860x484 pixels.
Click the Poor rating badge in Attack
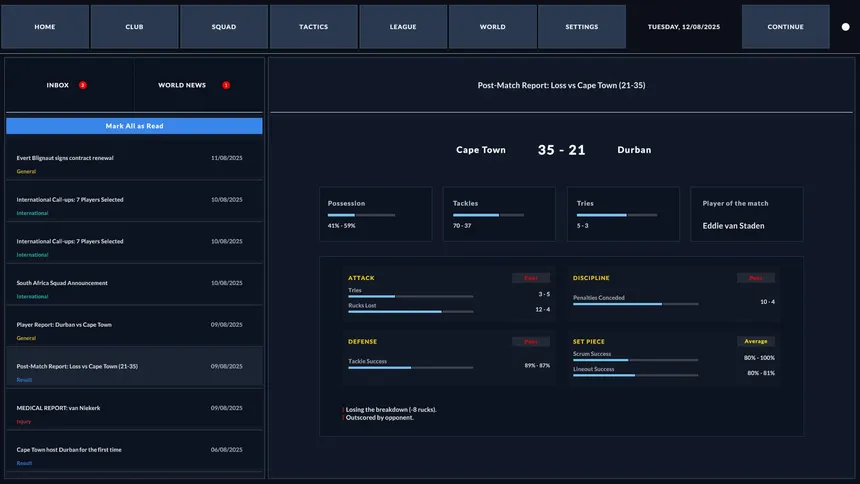coord(531,278)
